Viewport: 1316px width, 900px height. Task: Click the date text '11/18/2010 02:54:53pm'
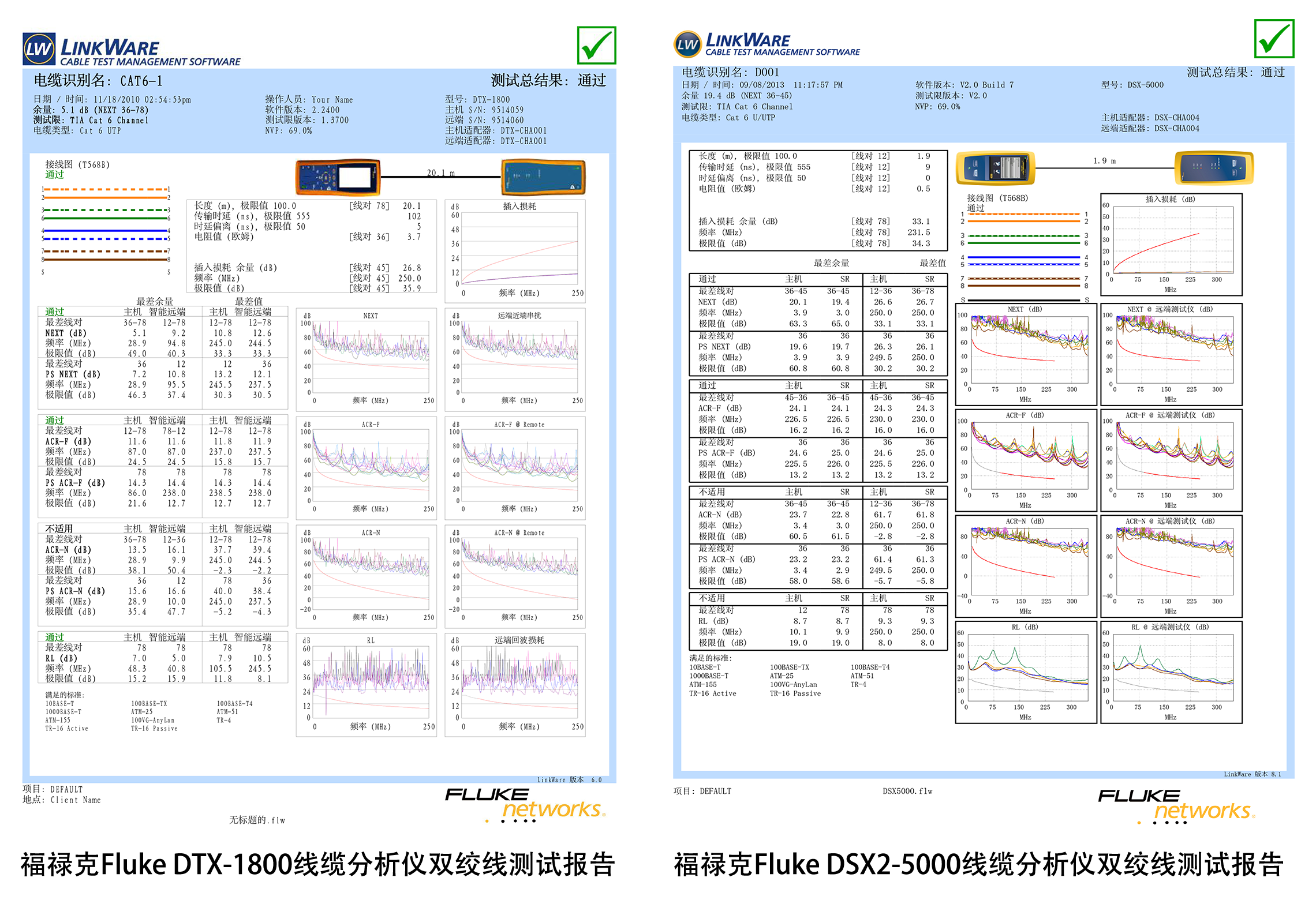142,100
